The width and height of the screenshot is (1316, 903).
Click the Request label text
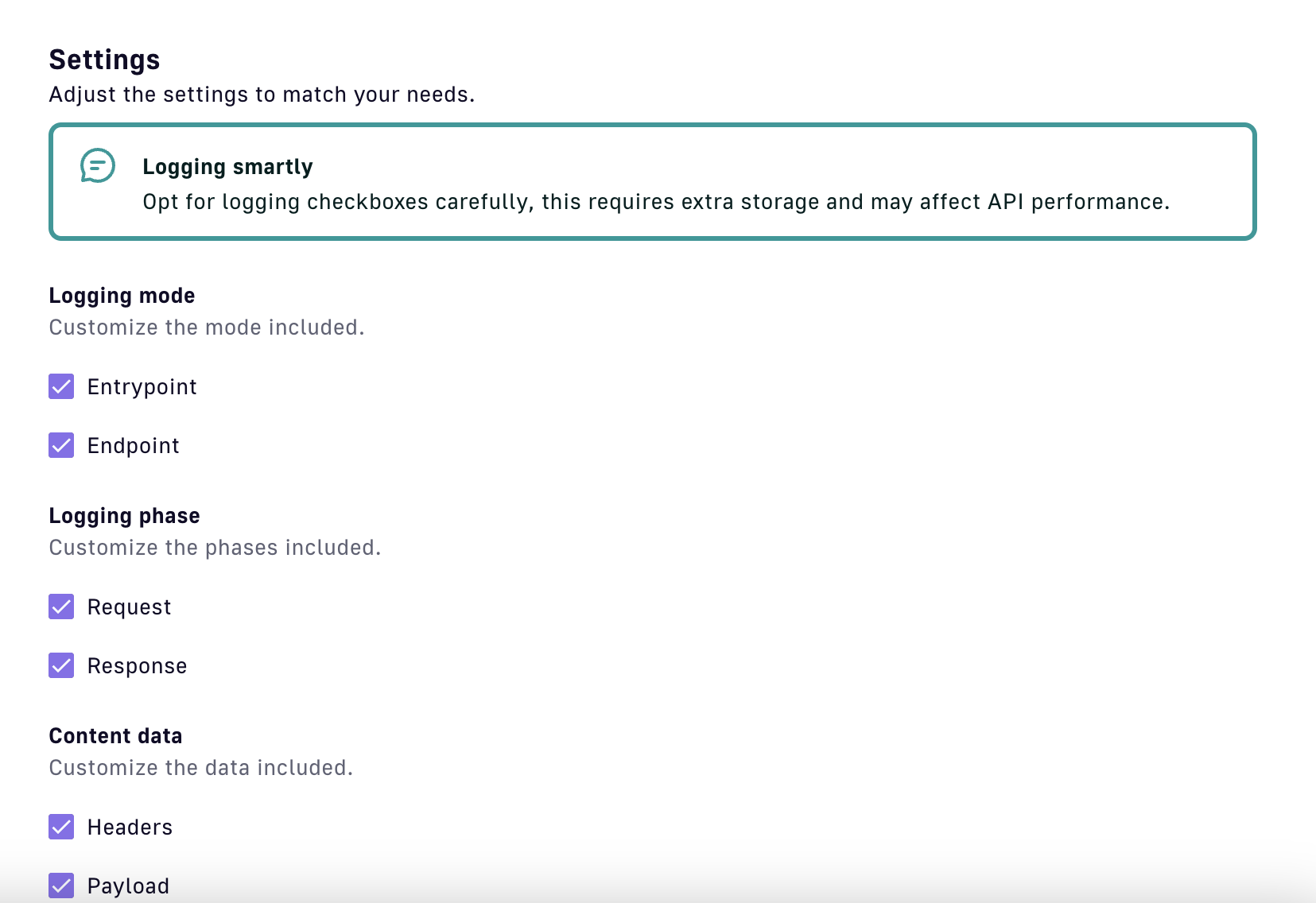click(129, 607)
